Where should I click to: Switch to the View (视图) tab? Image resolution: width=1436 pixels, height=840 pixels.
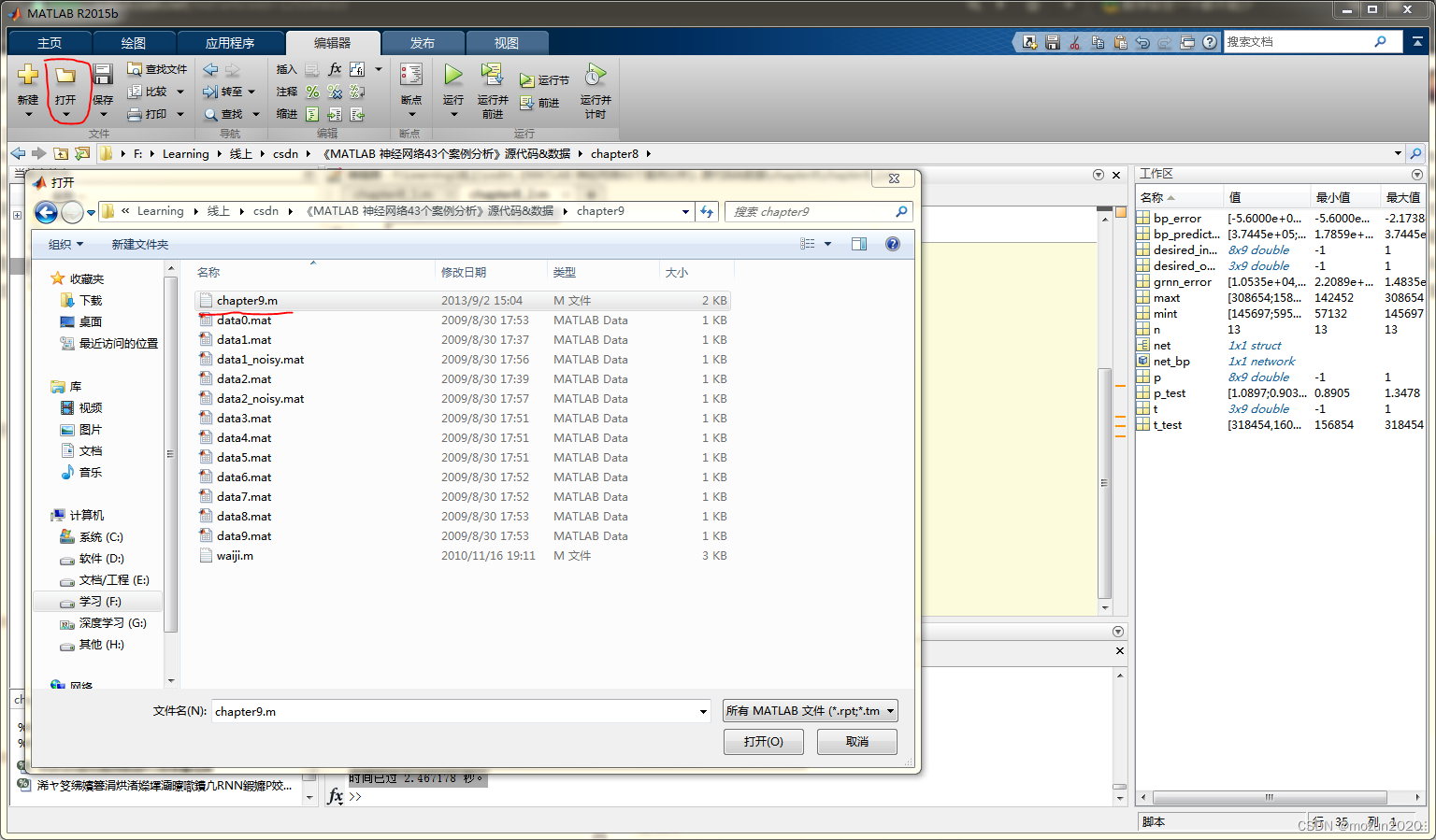[507, 43]
